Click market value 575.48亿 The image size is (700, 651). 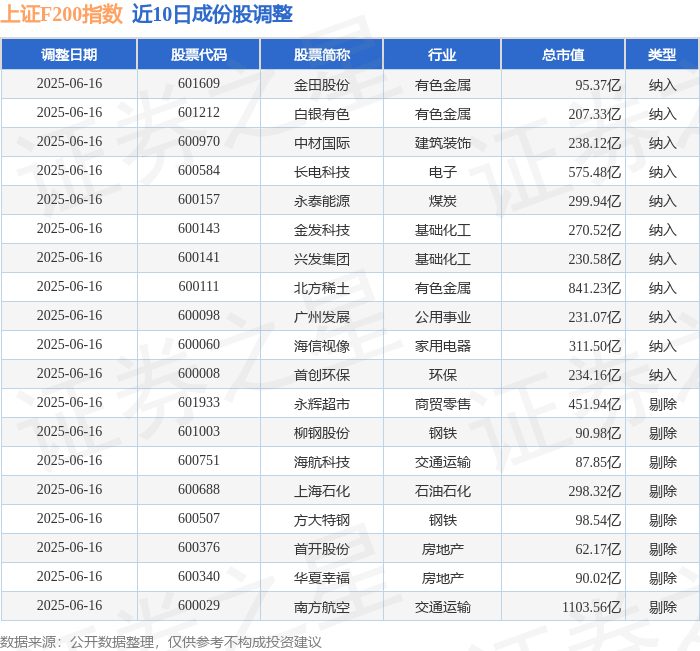pyautogui.click(x=595, y=172)
